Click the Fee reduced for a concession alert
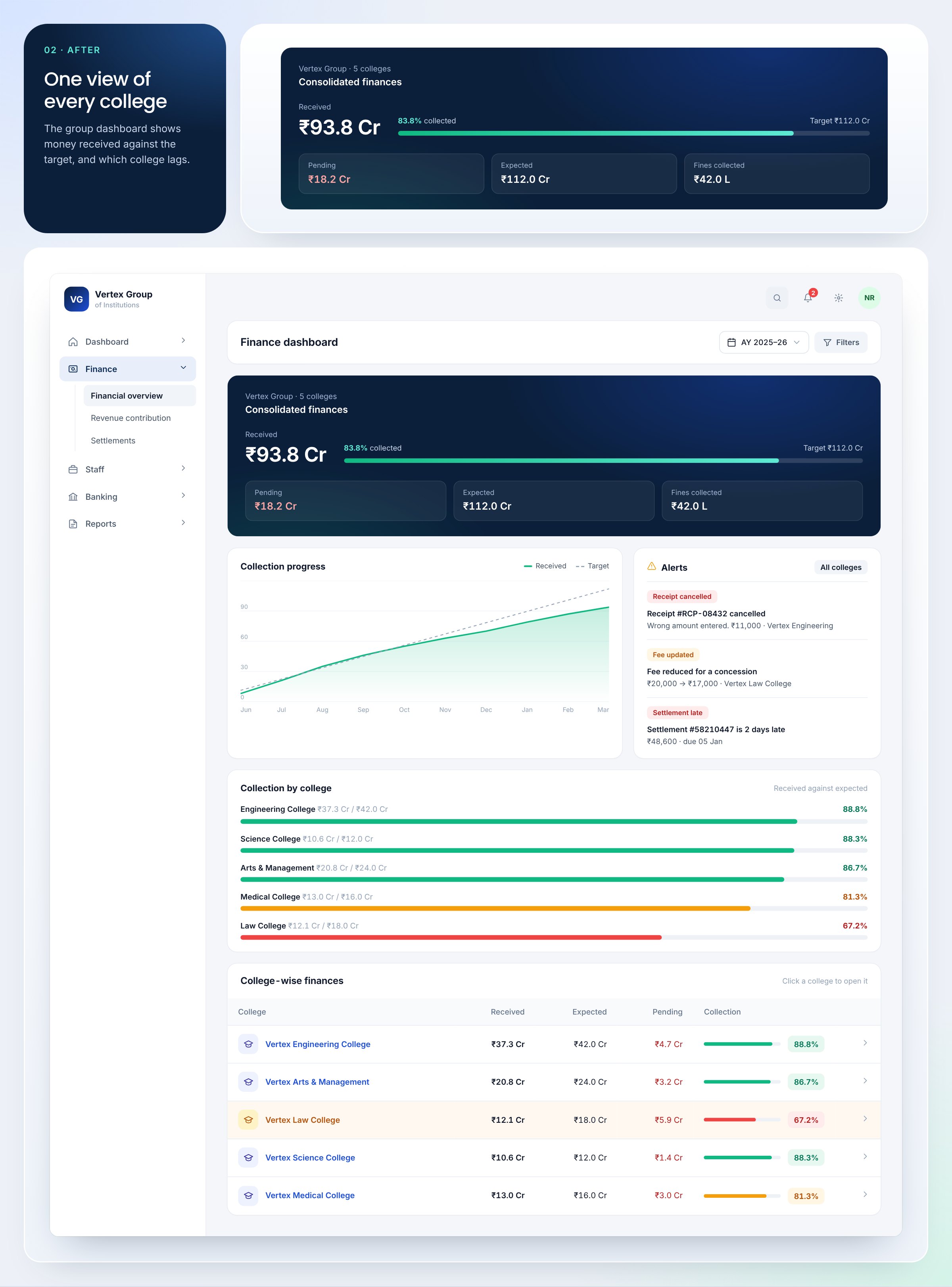Image resolution: width=952 pixels, height=1287 pixels. click(757, 669)
